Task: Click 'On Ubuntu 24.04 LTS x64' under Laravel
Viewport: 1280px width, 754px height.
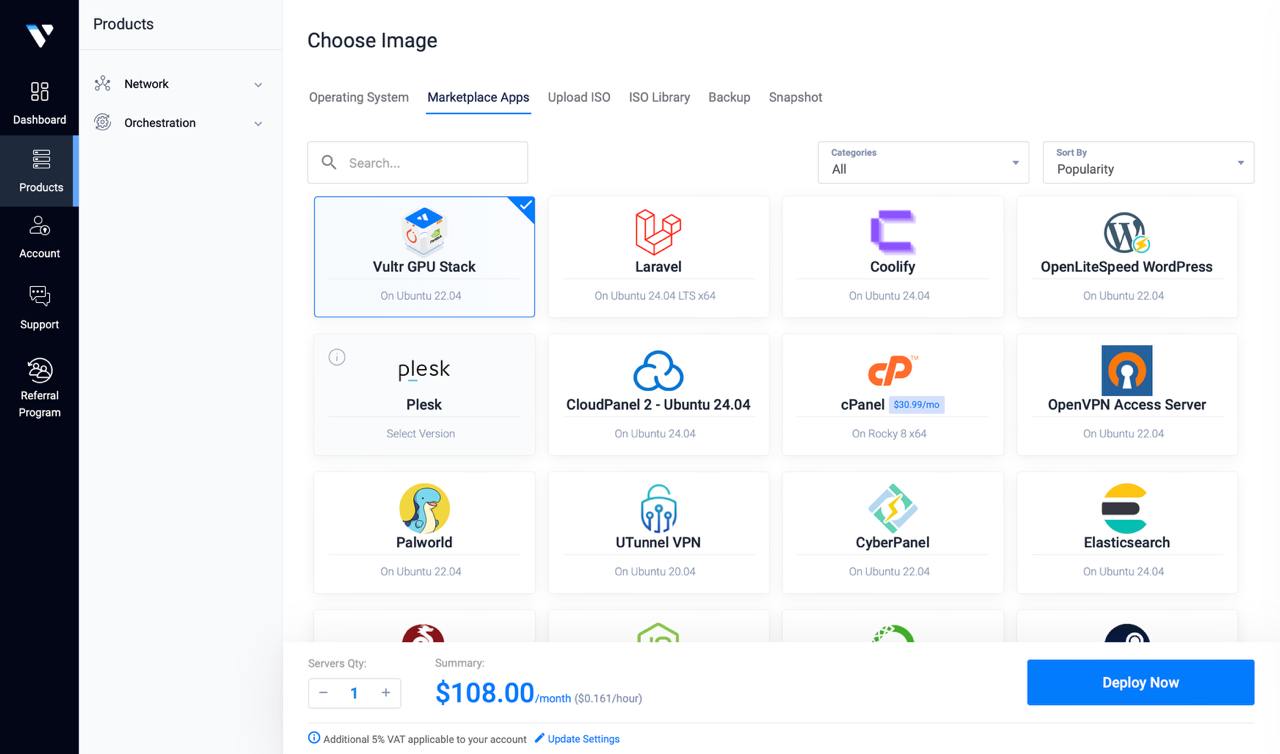Action: click(x=655, y=296)
